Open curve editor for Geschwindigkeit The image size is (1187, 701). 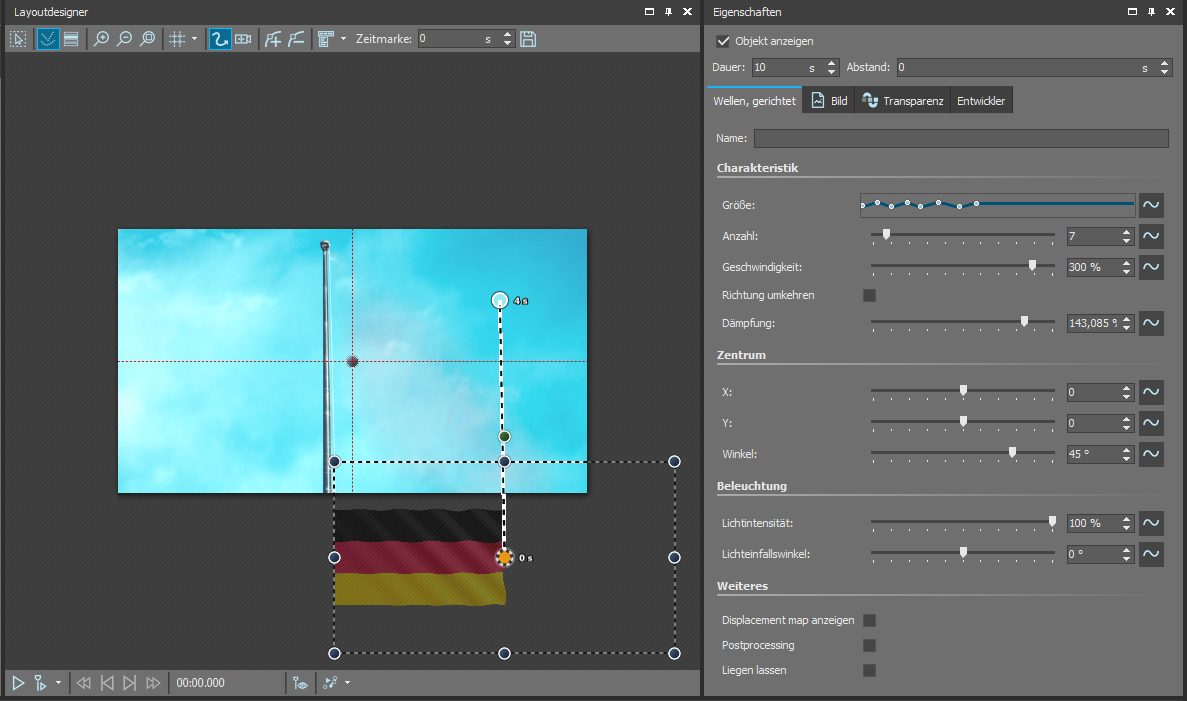[1151, 267]
